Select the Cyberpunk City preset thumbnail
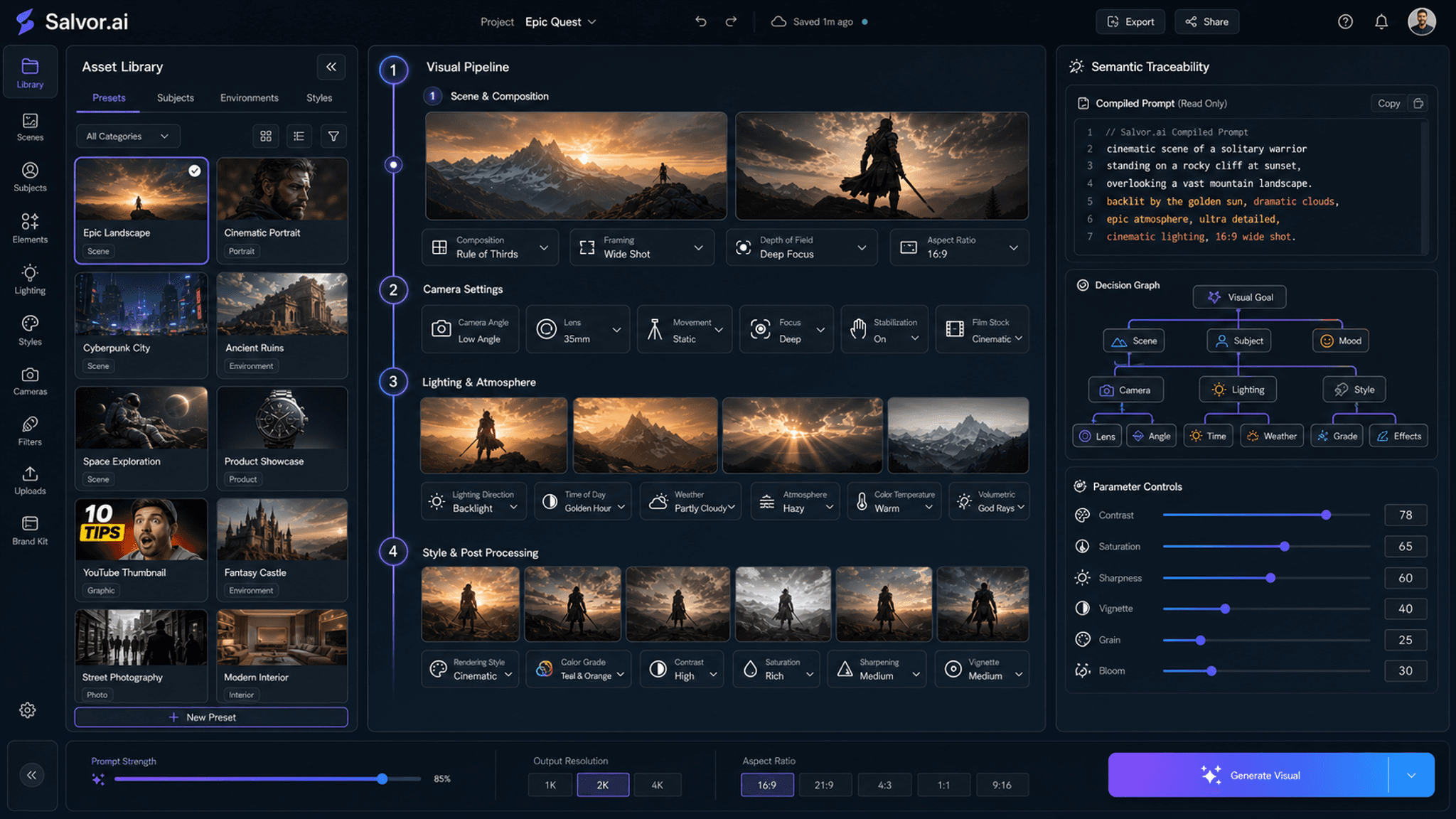1456x819 pixels. tap(141, 304)
